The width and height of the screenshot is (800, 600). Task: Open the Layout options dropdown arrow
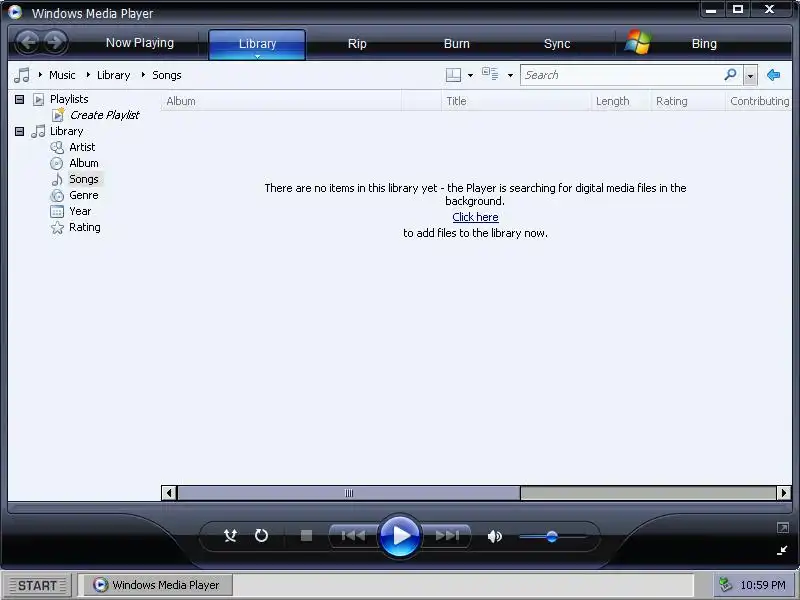[470, 76]
